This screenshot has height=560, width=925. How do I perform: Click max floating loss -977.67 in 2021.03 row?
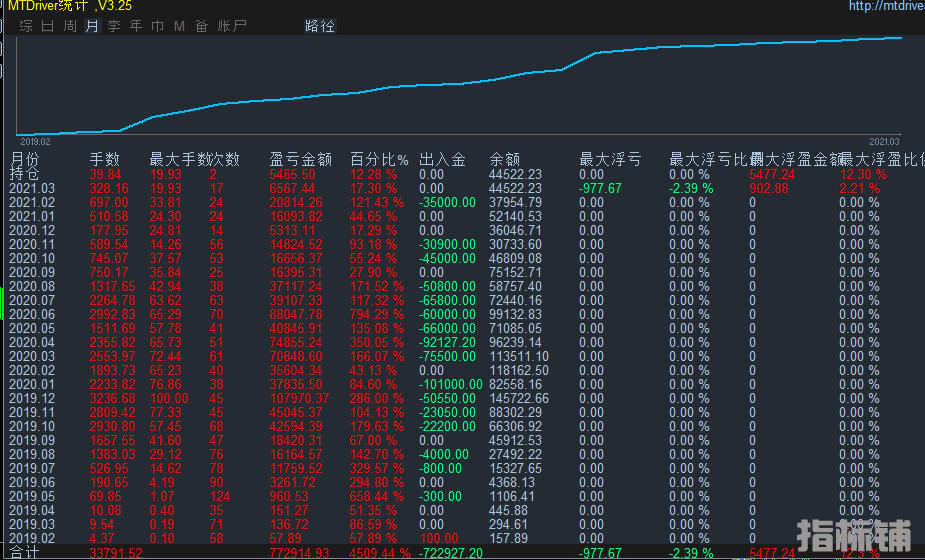click(600, 188)
